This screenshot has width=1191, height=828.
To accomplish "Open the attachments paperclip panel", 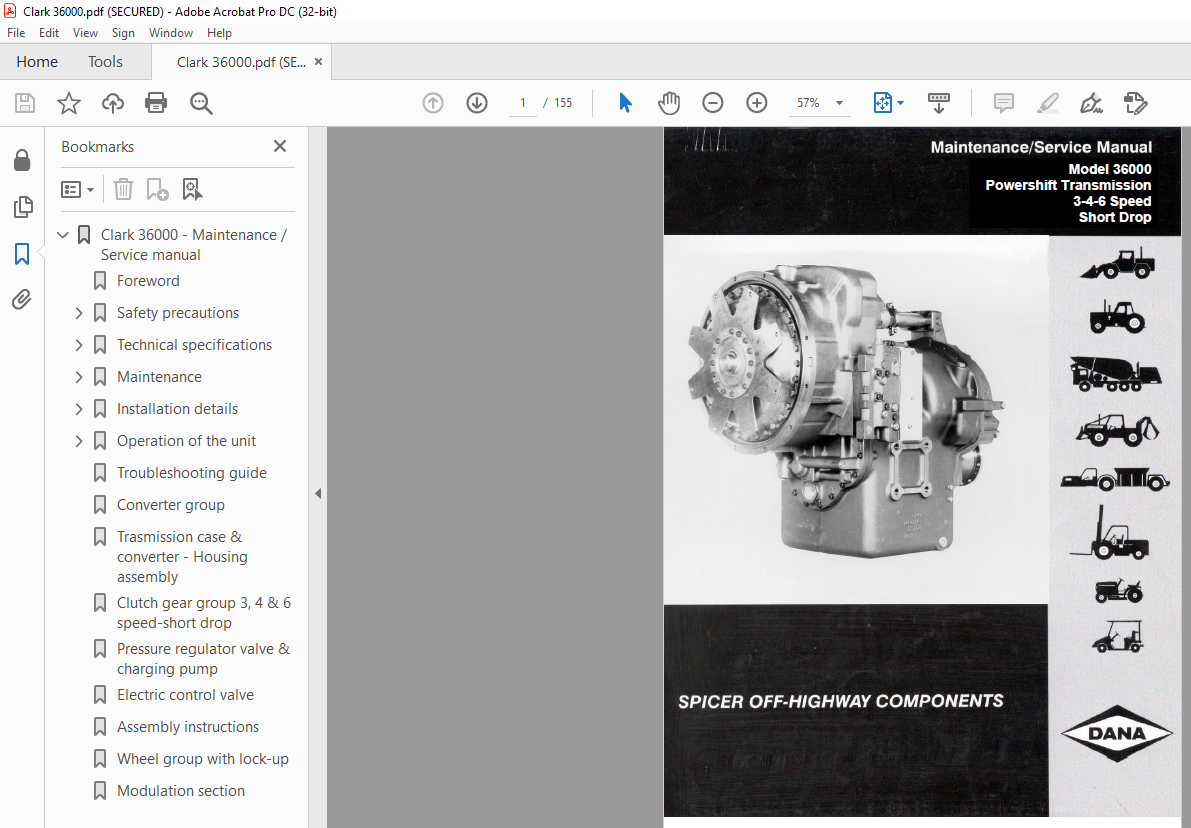I will pos(22,300).
